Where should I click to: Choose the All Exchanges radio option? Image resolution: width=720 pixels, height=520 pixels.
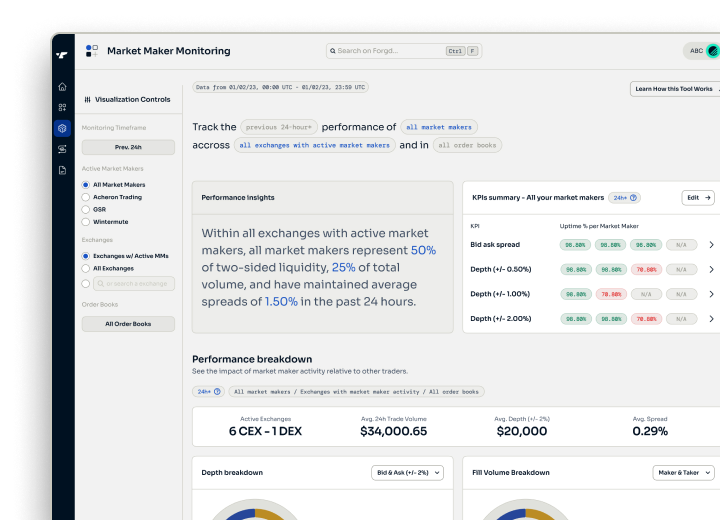(86, 268)
